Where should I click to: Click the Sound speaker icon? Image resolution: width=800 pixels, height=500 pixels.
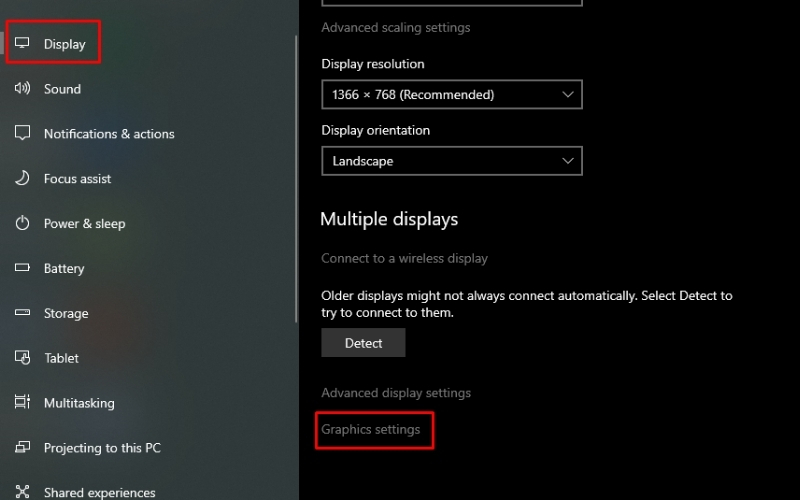point(22,89)
